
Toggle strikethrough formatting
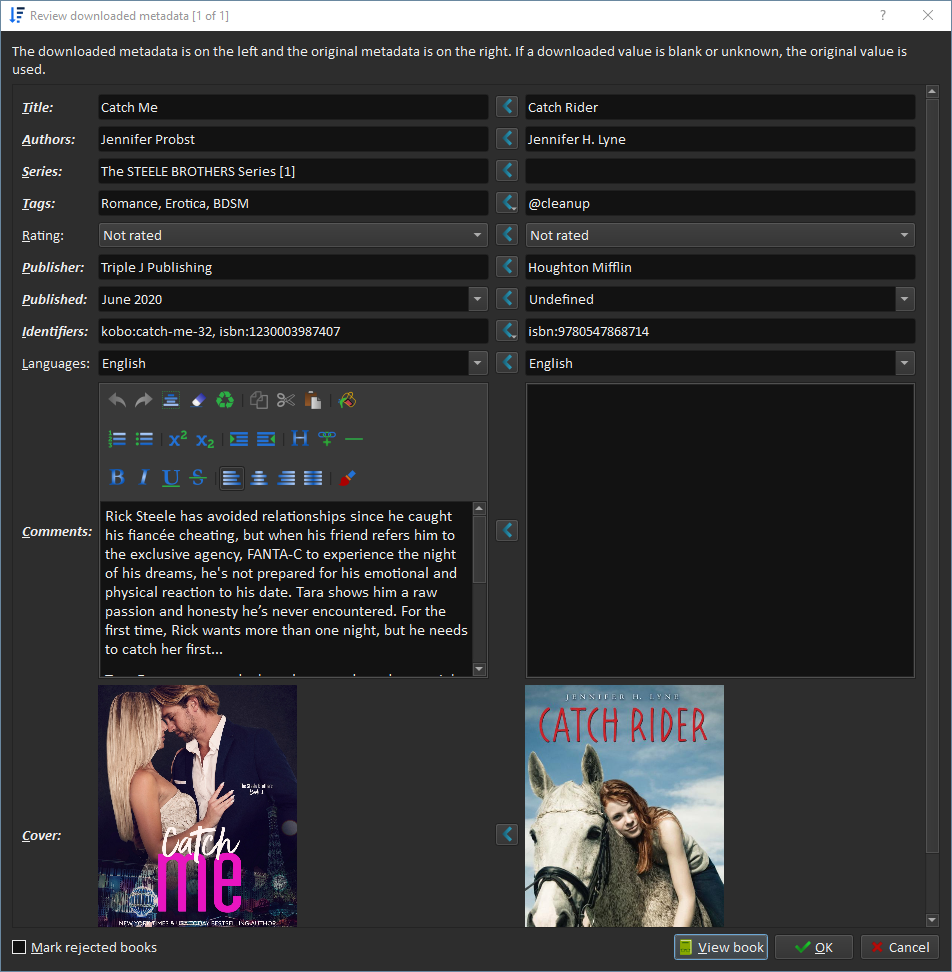(x=198, y=477)
